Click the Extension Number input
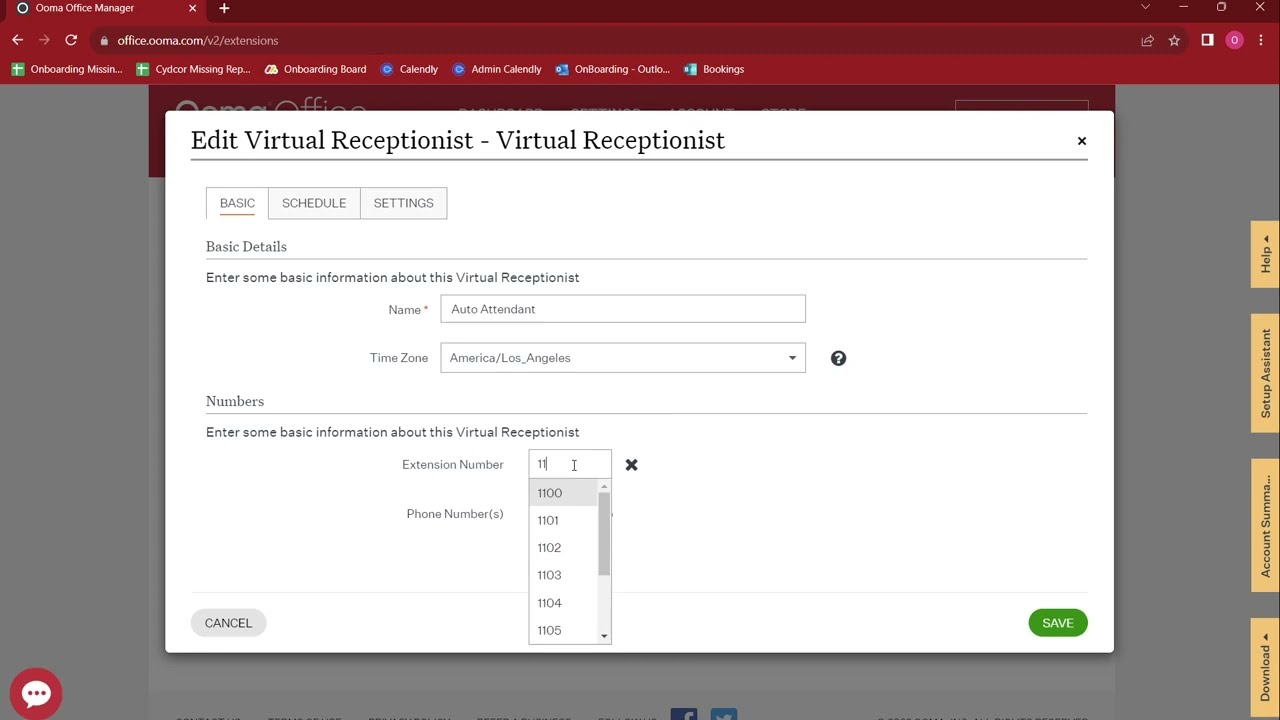1280x720 pixels. click(x=570, y=464)
